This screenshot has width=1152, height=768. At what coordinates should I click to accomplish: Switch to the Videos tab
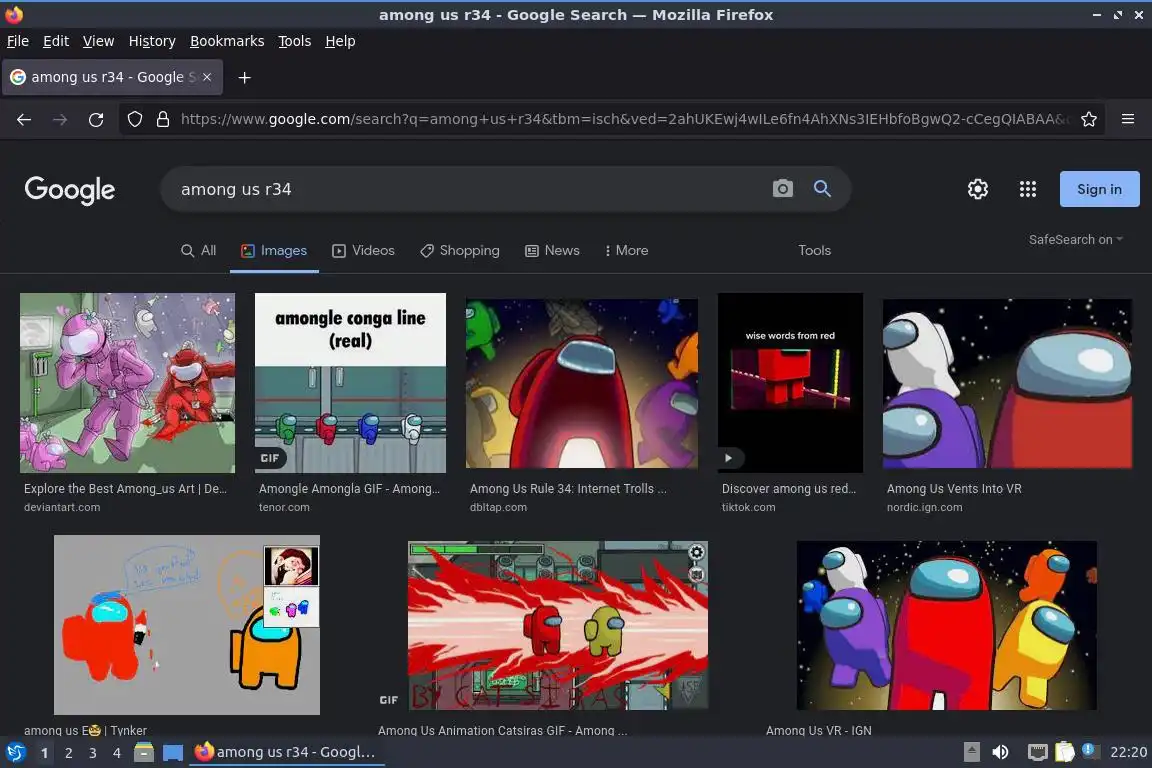(x=363, y=251)
